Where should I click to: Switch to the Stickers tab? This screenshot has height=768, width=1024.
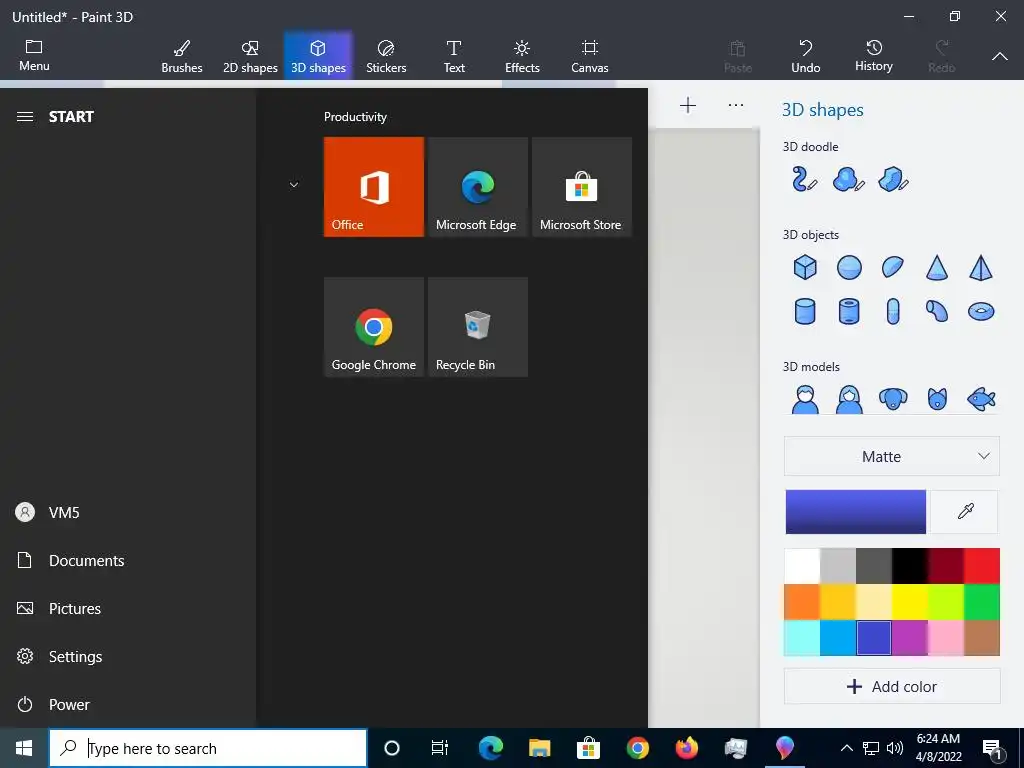(x=386, y=56)
